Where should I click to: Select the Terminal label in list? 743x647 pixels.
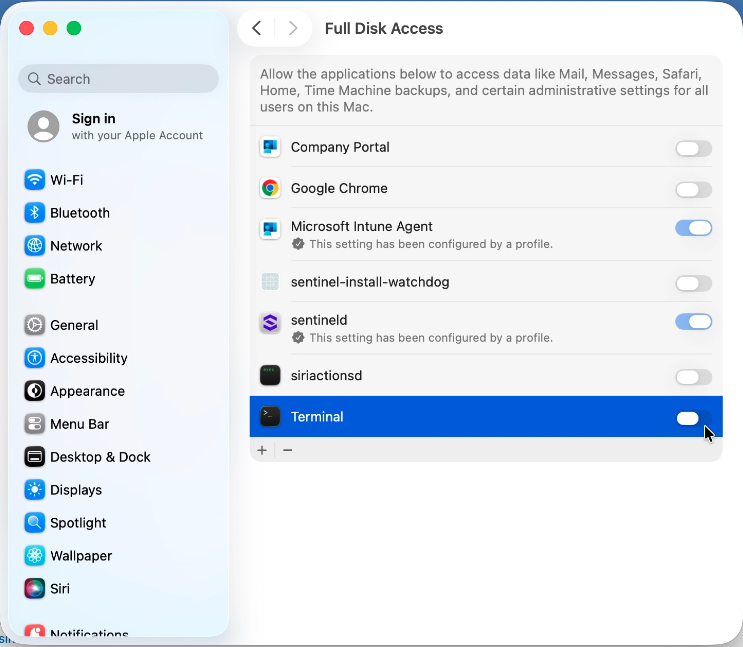317,417
